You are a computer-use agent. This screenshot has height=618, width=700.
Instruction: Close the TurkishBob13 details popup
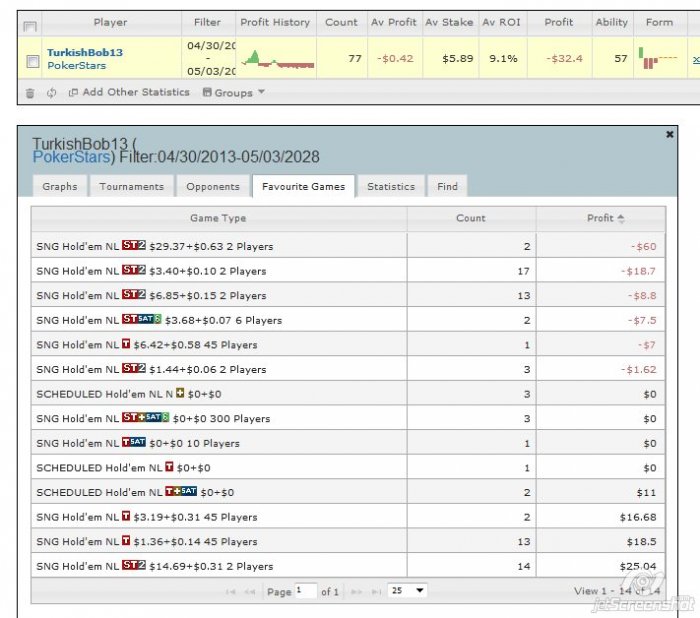669,134
